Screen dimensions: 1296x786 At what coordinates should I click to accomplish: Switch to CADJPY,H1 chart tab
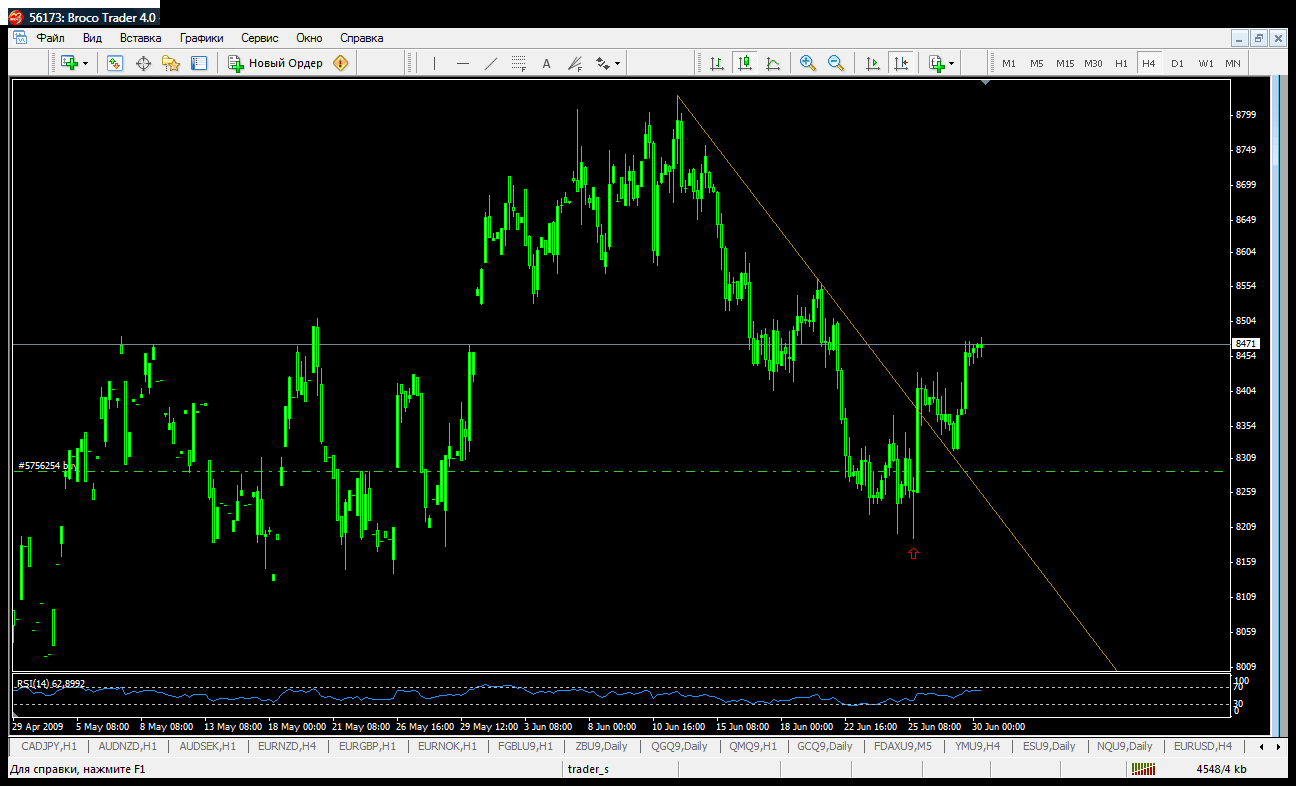49,746
